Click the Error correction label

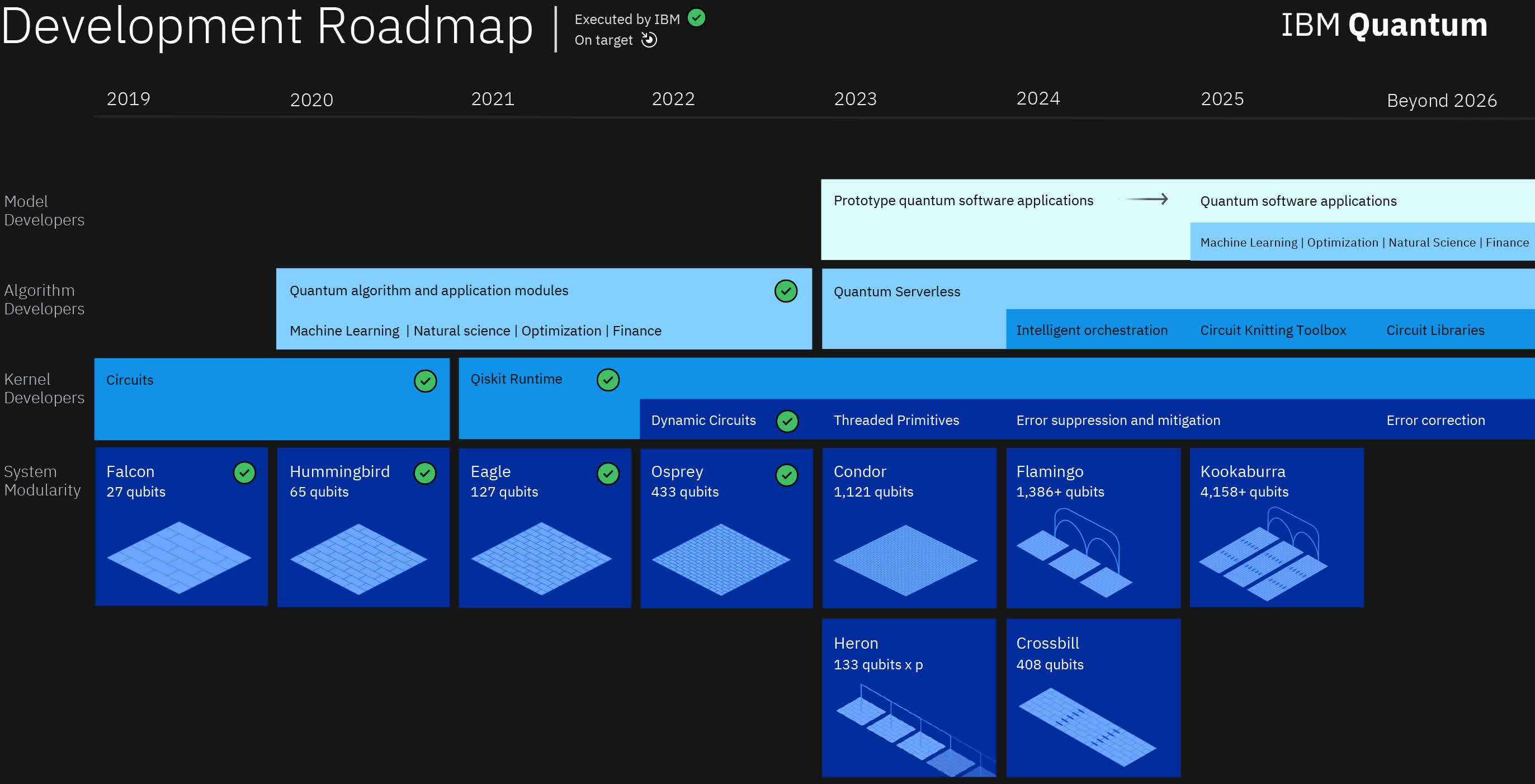pos(1435,420)
